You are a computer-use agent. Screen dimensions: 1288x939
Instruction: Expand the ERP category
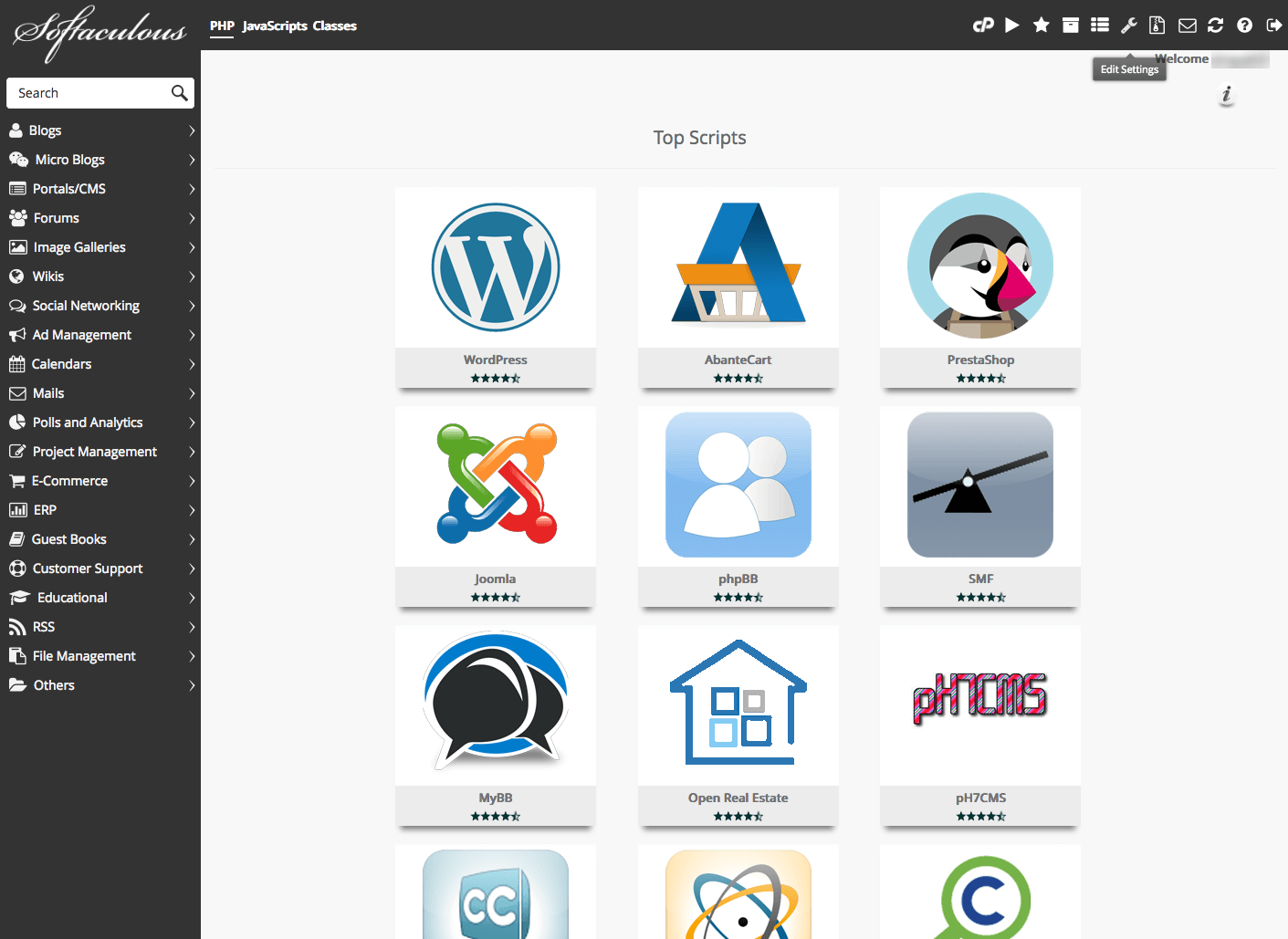(x=100, y=510)
